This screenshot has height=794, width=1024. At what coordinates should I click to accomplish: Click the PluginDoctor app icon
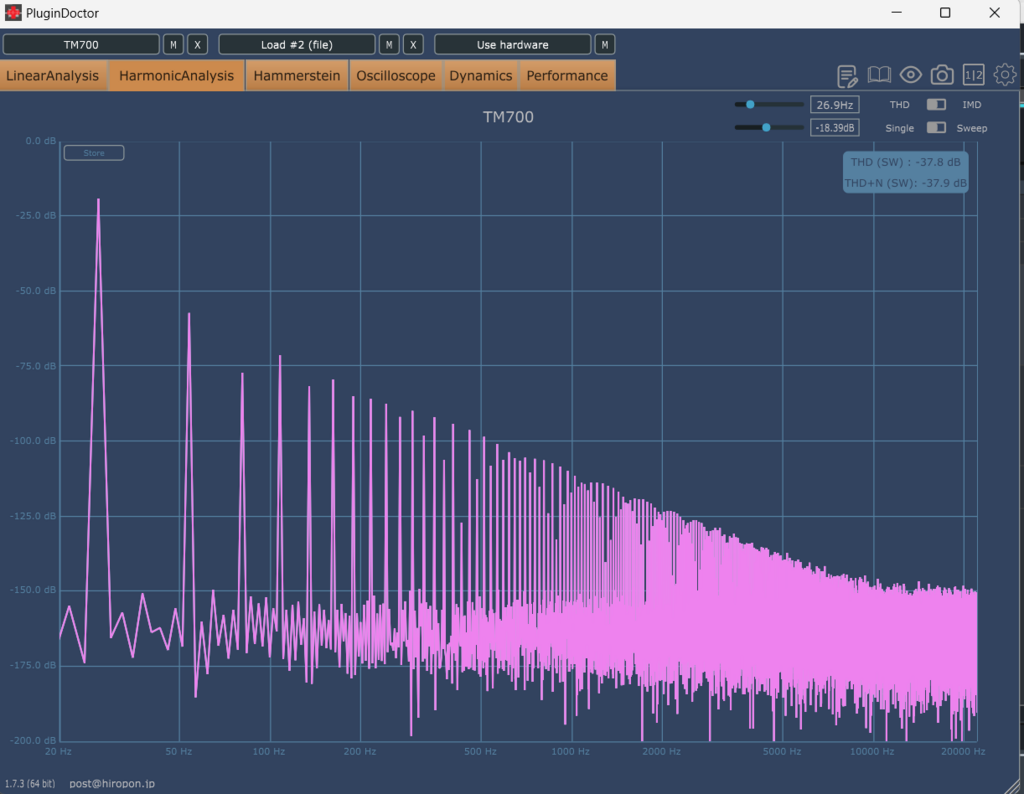click(13, 12)
